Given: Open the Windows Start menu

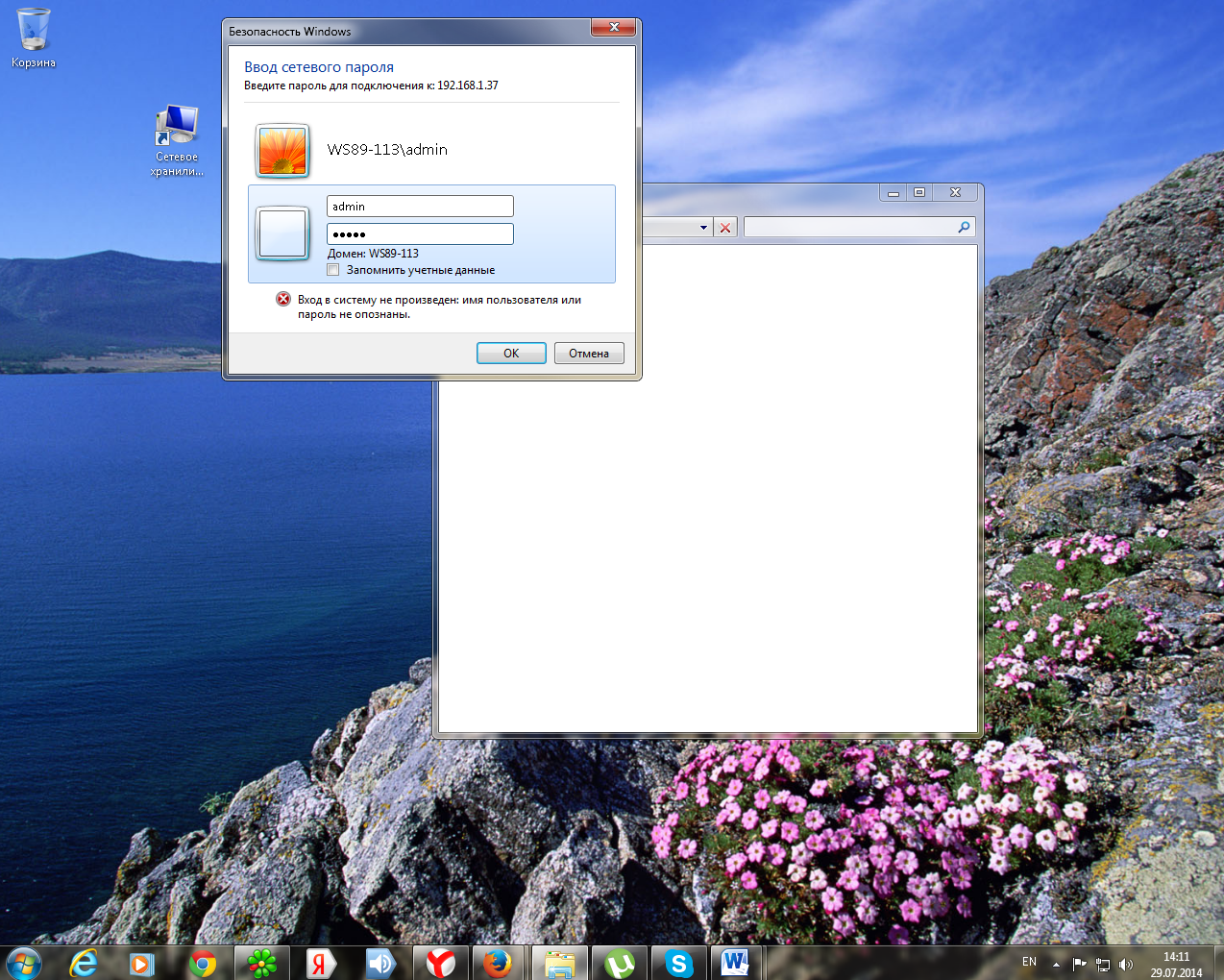Looking at the screenshot, I should [x=23, y=963].
